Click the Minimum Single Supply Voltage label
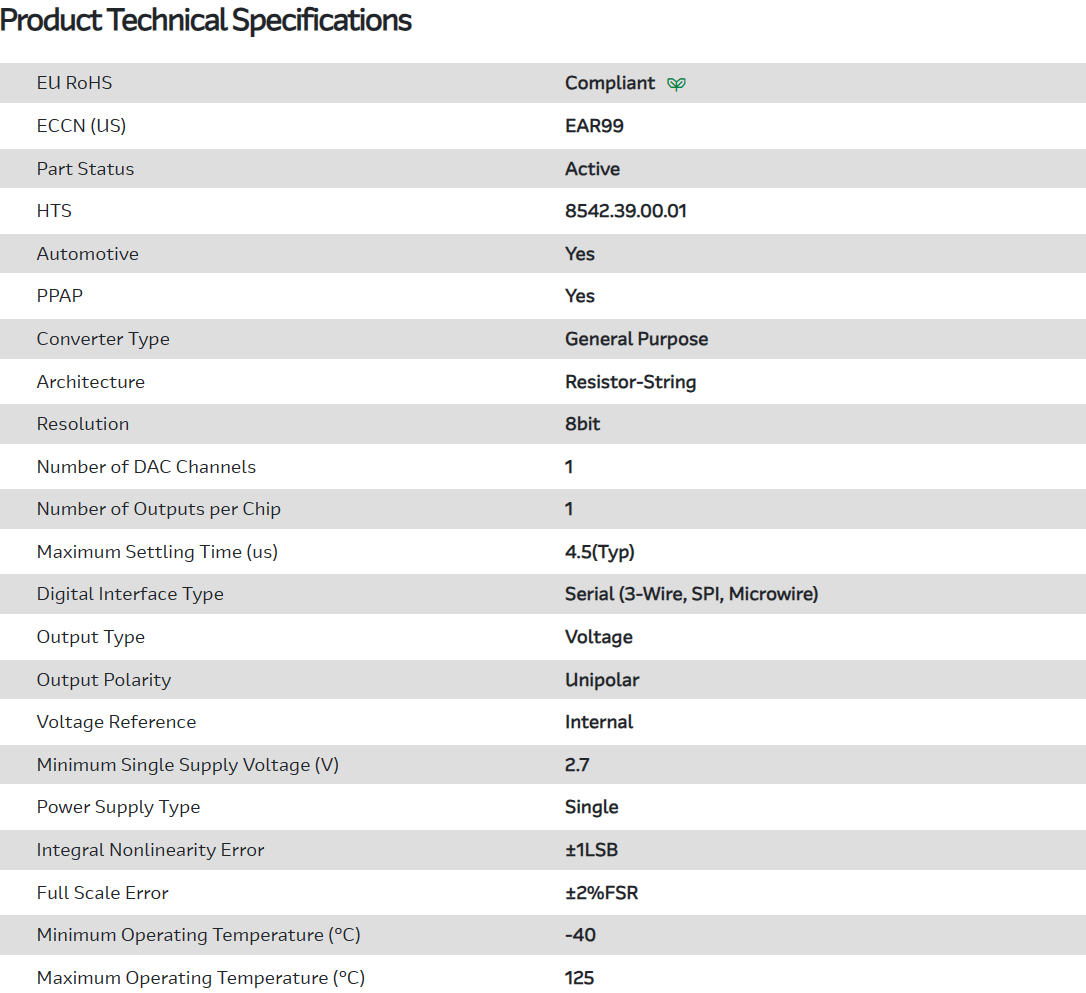This screenshot has width=1086, height=993. [187, 765]
